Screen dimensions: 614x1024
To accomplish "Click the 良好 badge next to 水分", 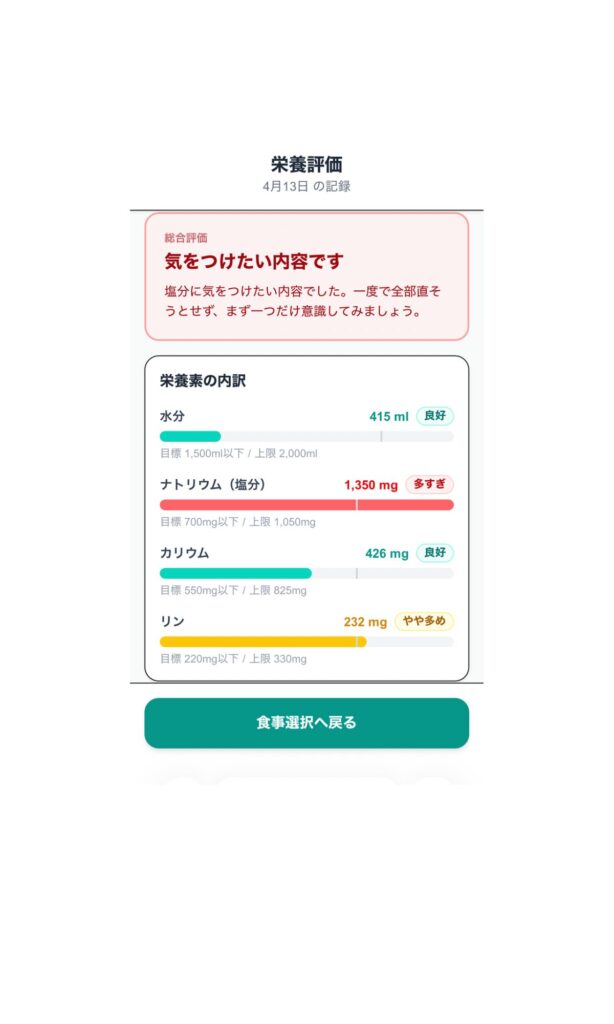I will 434,416.
